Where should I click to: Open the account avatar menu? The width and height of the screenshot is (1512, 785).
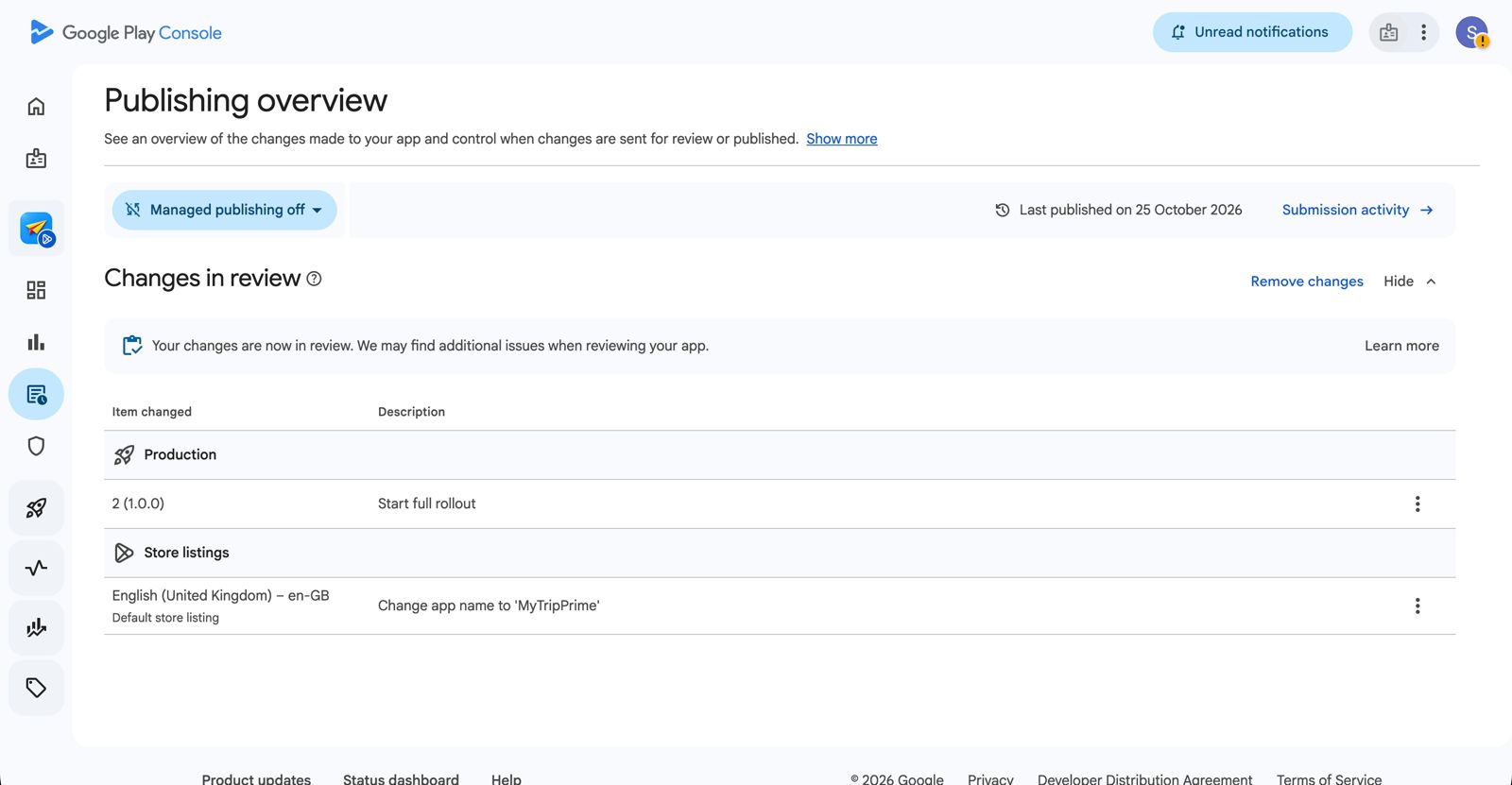point(1471,32)
